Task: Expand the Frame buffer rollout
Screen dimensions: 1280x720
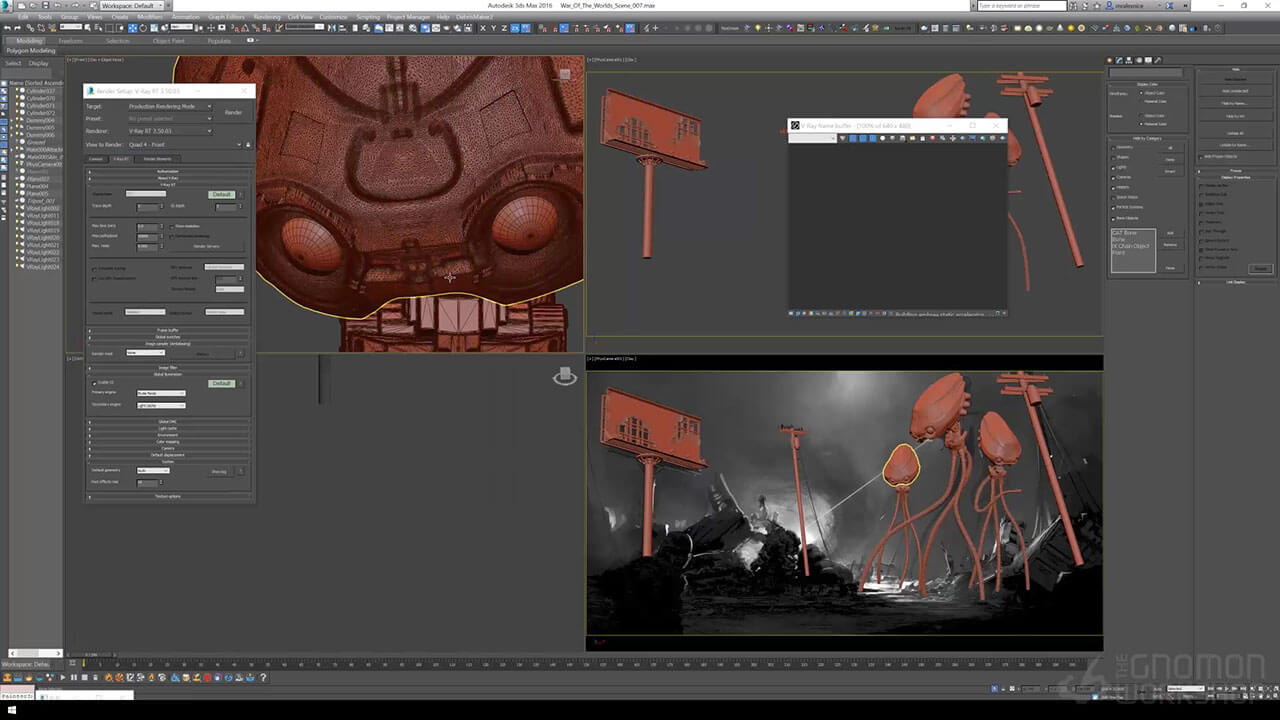Action: pyautogui.click(x=167, y=330)
